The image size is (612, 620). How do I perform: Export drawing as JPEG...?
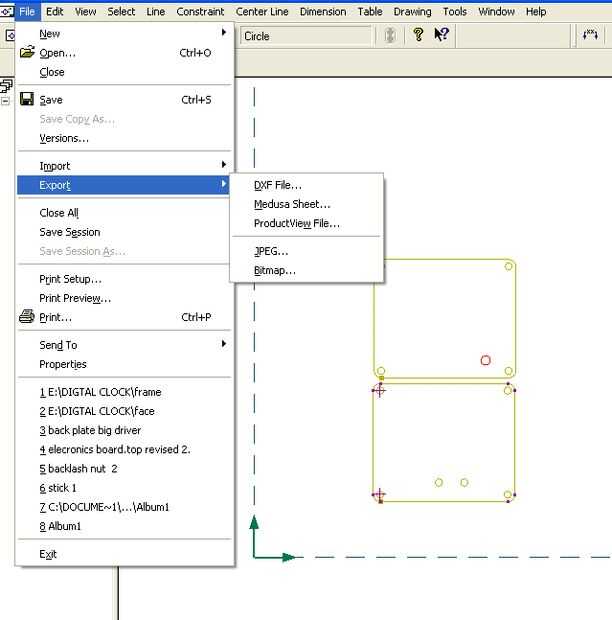click(x=306, y=251)
